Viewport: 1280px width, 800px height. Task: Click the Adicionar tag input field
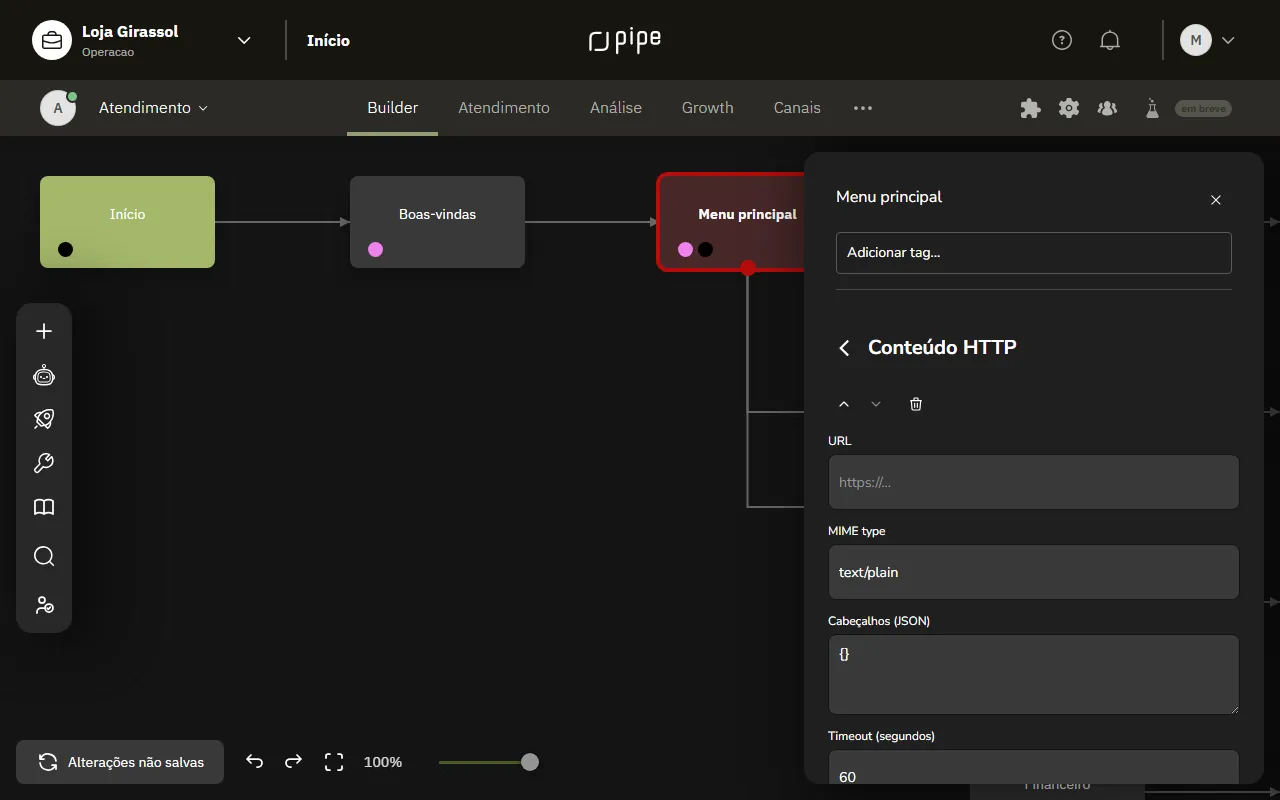point(1034,253)
